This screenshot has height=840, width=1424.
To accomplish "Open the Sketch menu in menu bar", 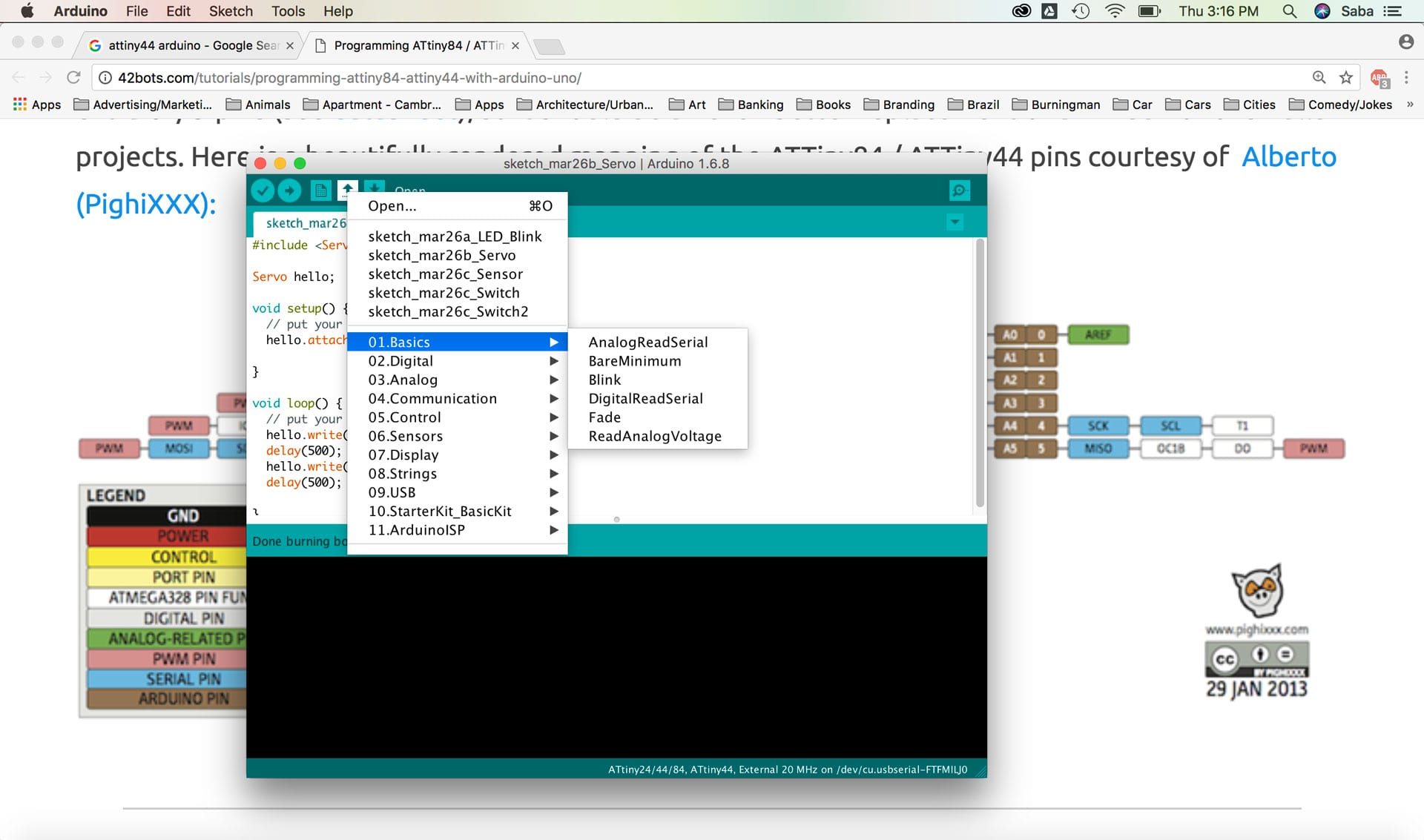I will point(231,11).
